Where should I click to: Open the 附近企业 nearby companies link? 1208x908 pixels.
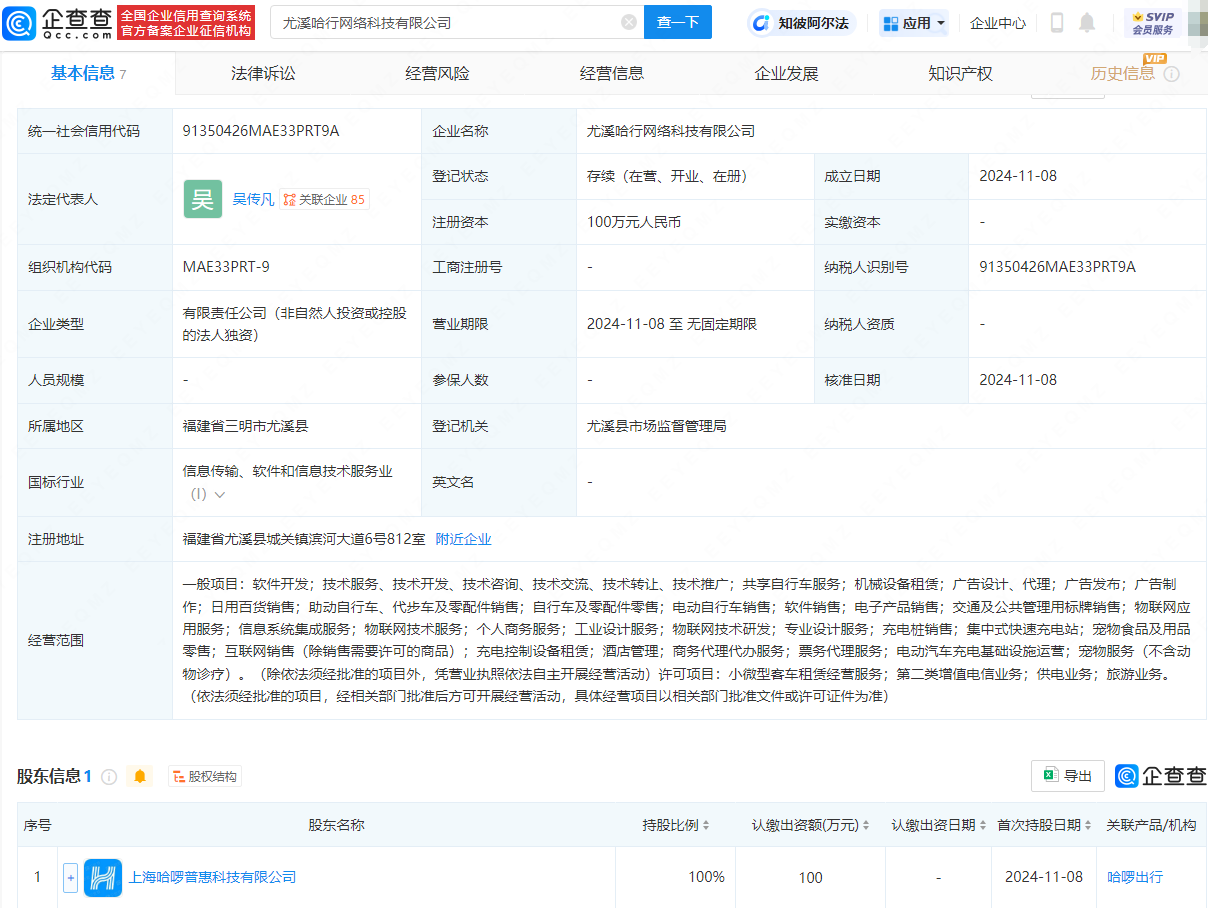(x=463, y=539)
